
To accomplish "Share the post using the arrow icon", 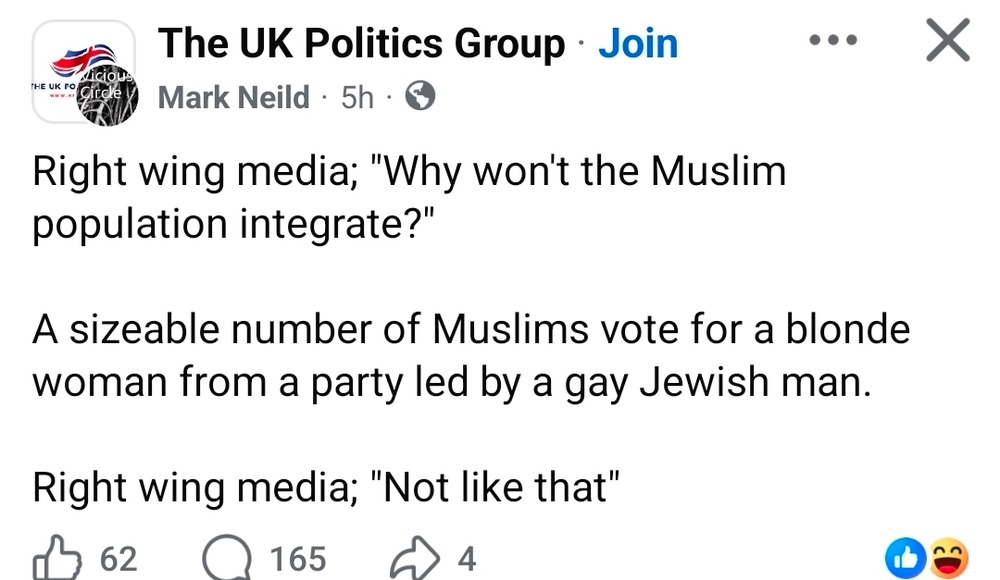I will [410, 558].
